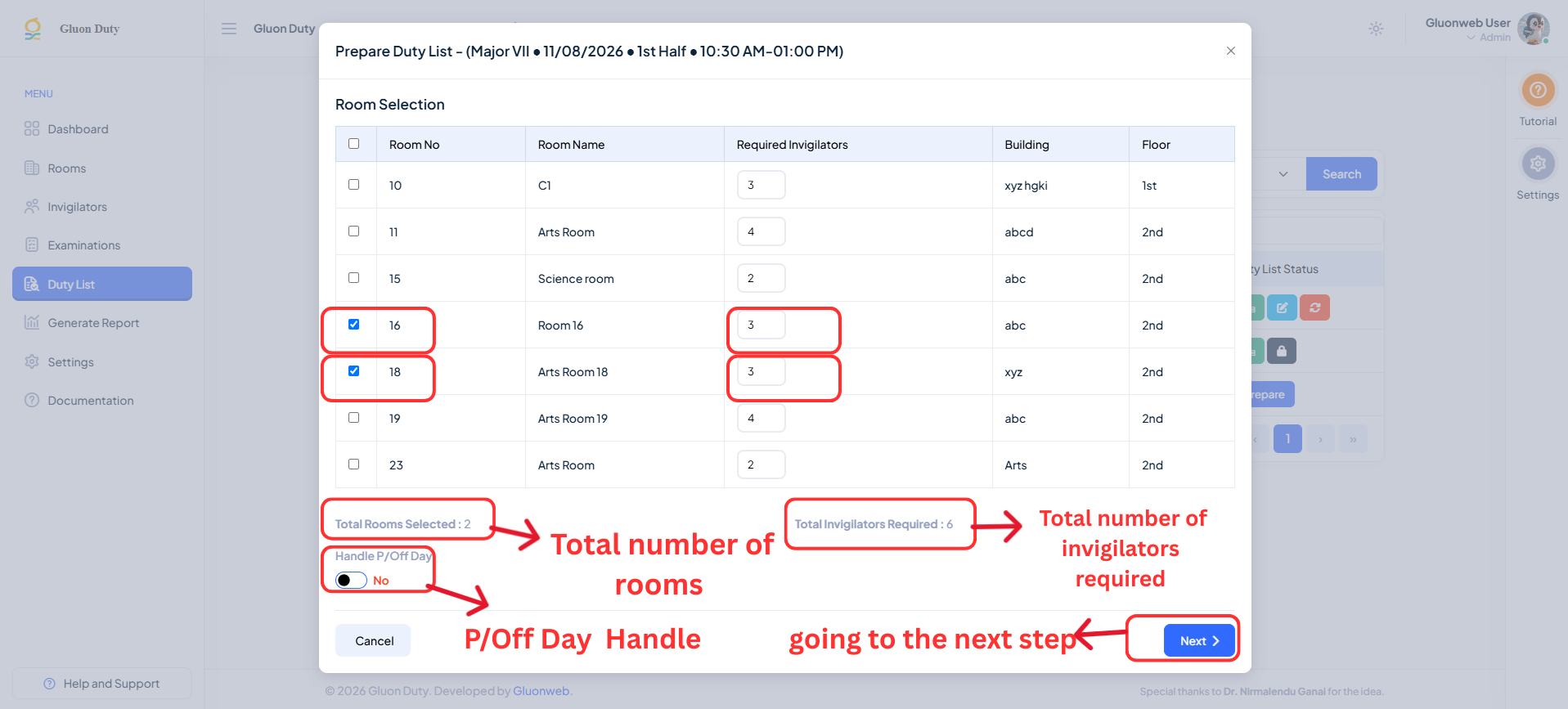
Task: Check the box for room 10
Action: point(354,184)
